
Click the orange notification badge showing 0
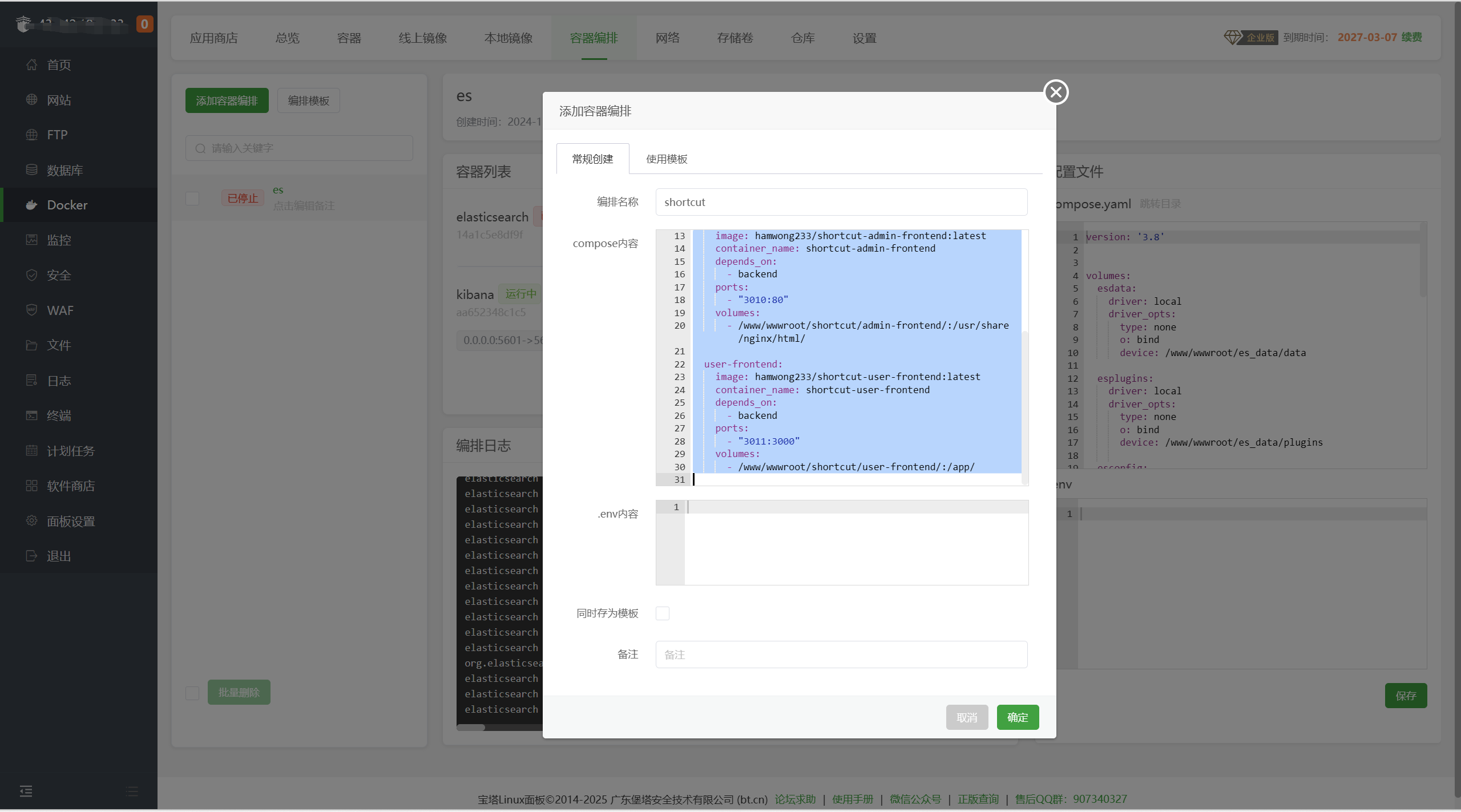[144, 24]
